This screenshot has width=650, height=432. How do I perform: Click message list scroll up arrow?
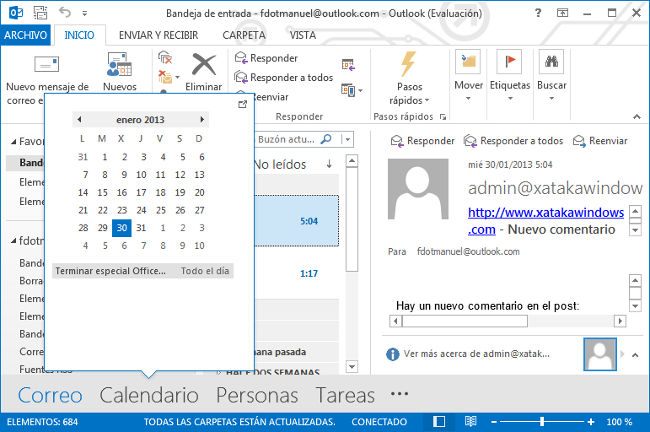[x=352, y=160]
